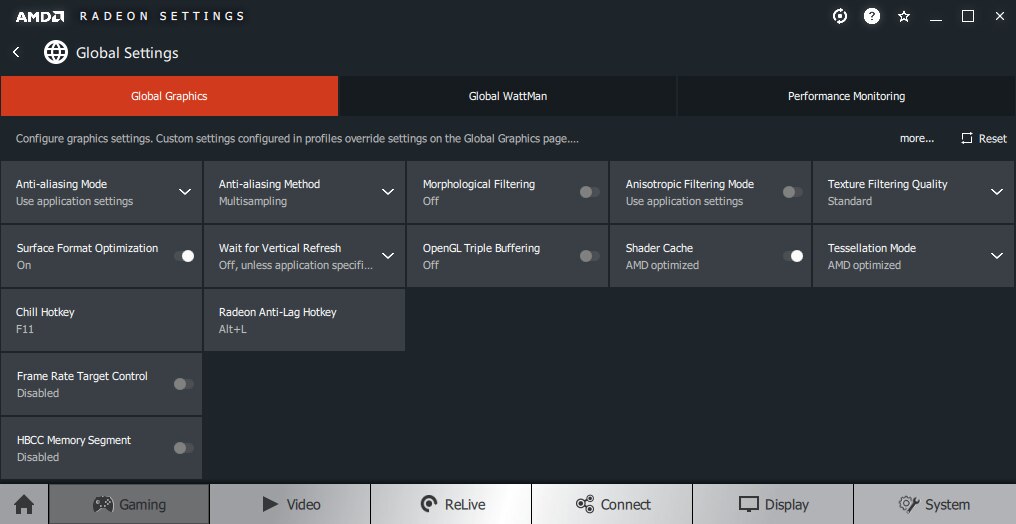
Task: Open the Video section label
Action: (303, 504)
